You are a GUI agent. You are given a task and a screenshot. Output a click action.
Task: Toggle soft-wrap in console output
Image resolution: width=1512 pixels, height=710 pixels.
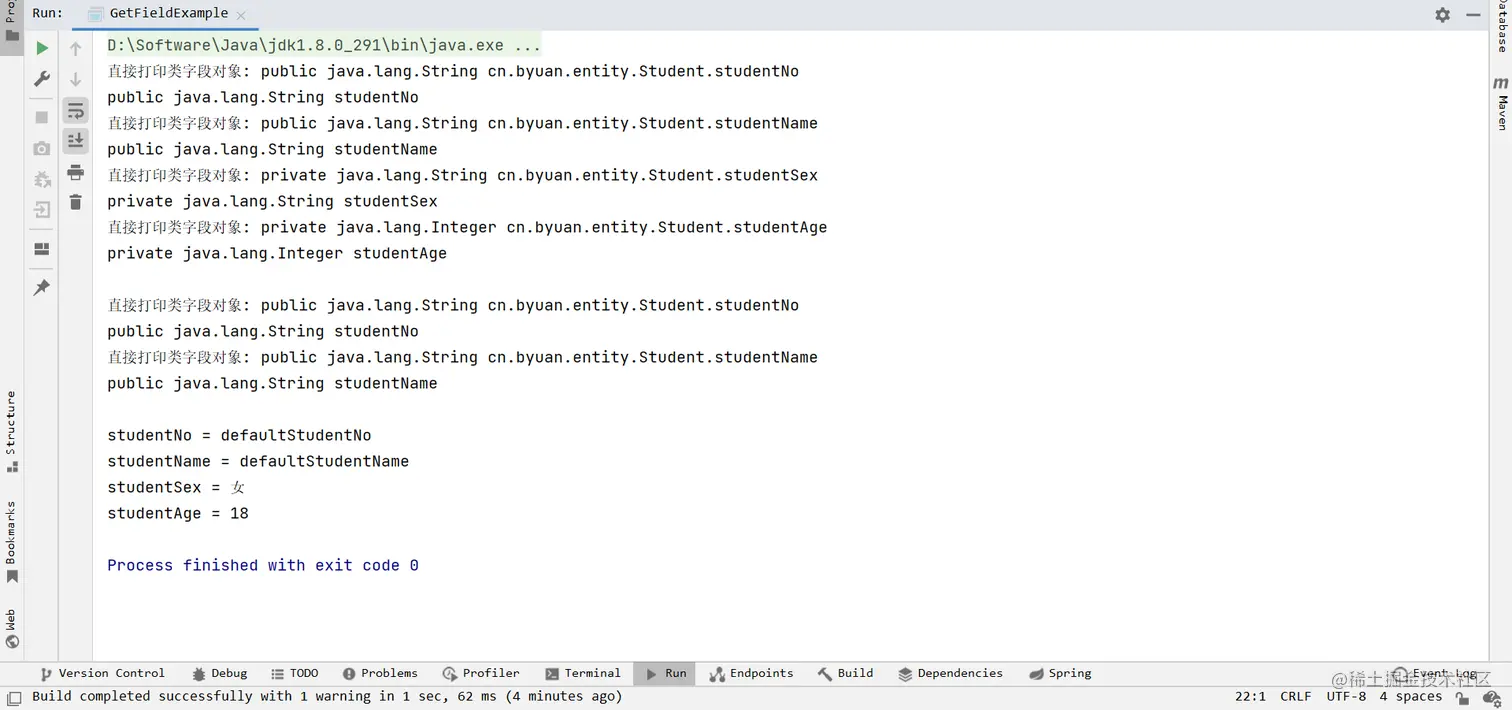[76, 110]
